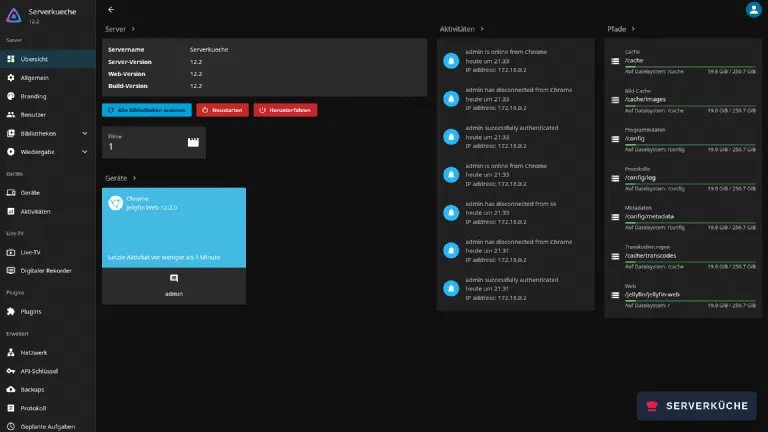Open Aktivitäten section header chevron

tap(482, 29)
